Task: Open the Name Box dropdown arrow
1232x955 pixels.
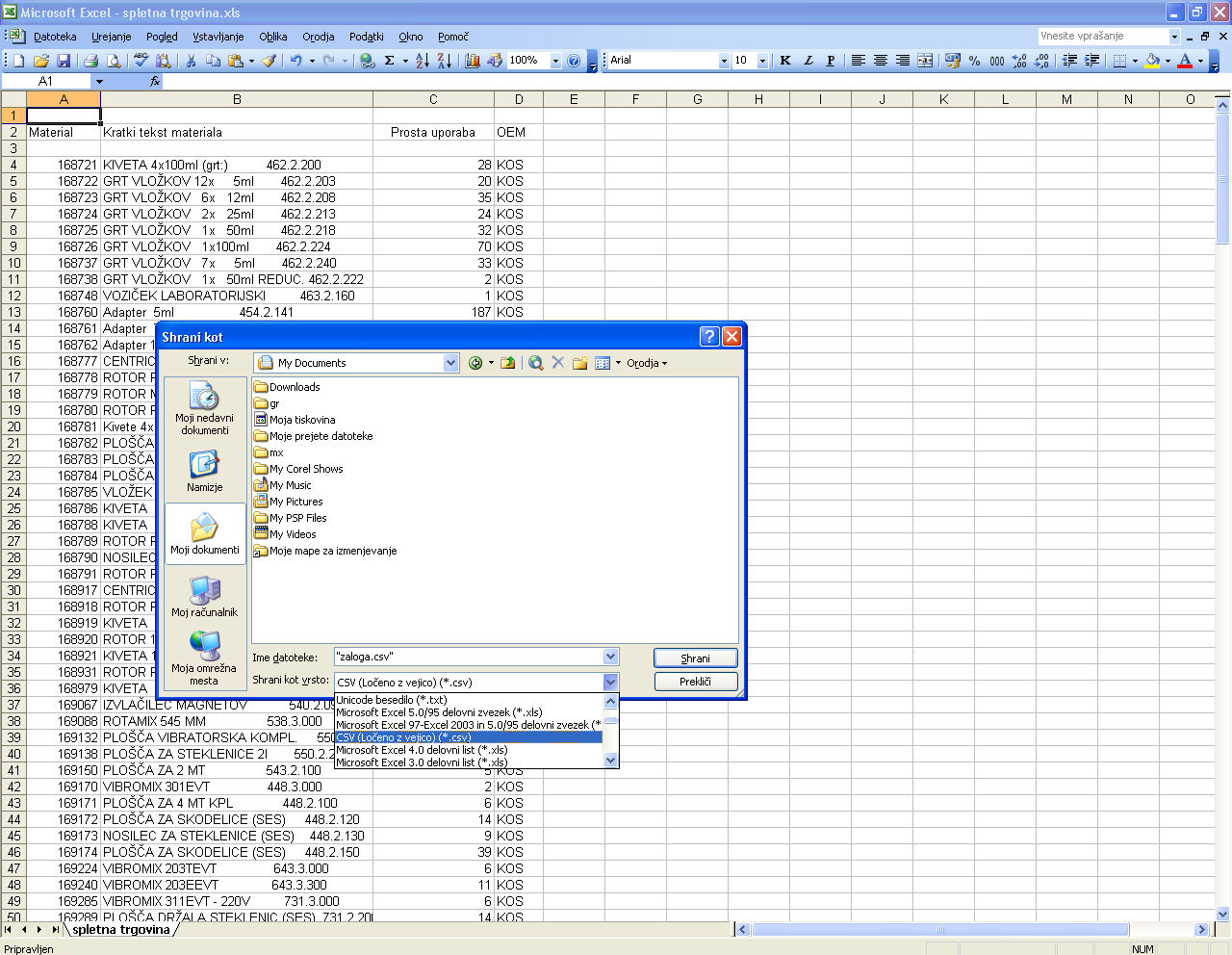Action: point(98,82)
